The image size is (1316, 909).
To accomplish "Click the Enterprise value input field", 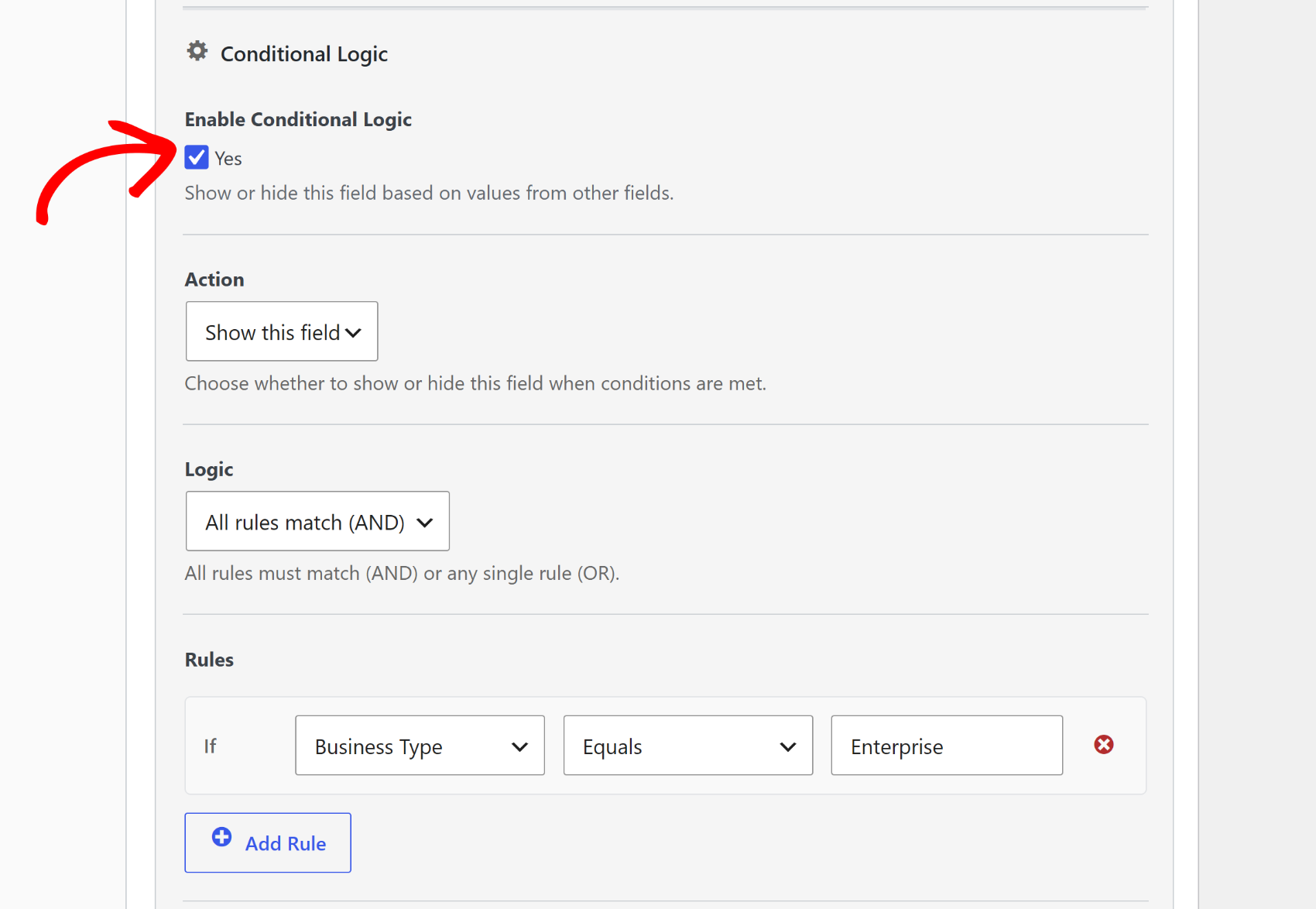I will tap(947, 746).
